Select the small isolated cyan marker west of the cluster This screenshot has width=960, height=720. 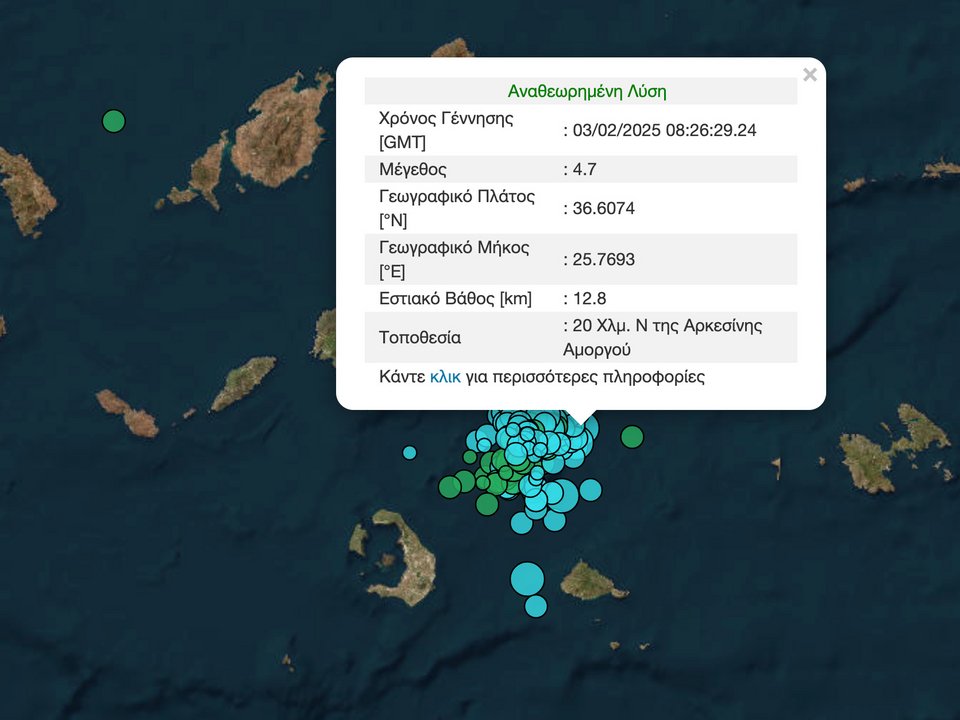click(409, 452)
